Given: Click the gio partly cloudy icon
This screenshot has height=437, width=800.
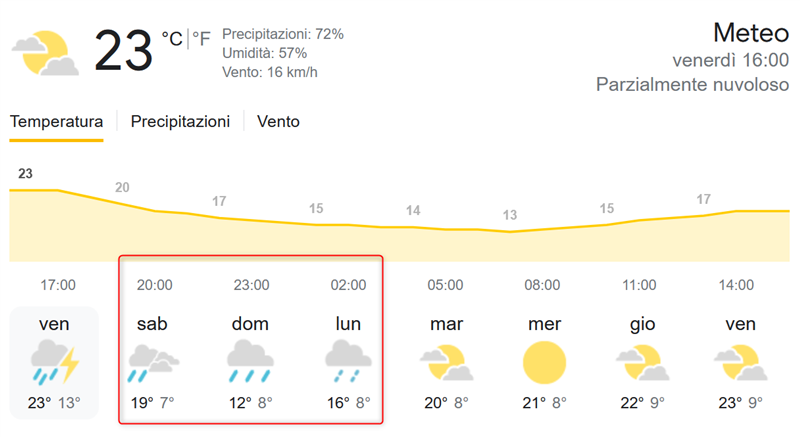Looking at the screenshot, I should pos(642,363).
